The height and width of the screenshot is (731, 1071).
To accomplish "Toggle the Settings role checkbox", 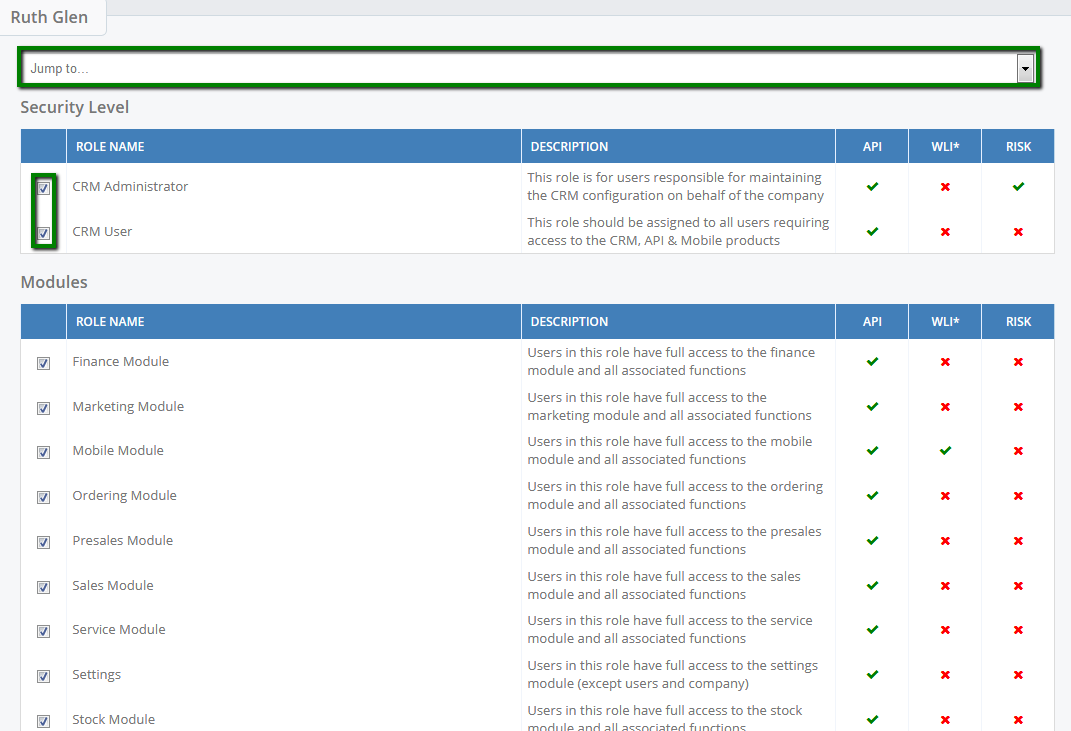I will click(44, 676).
